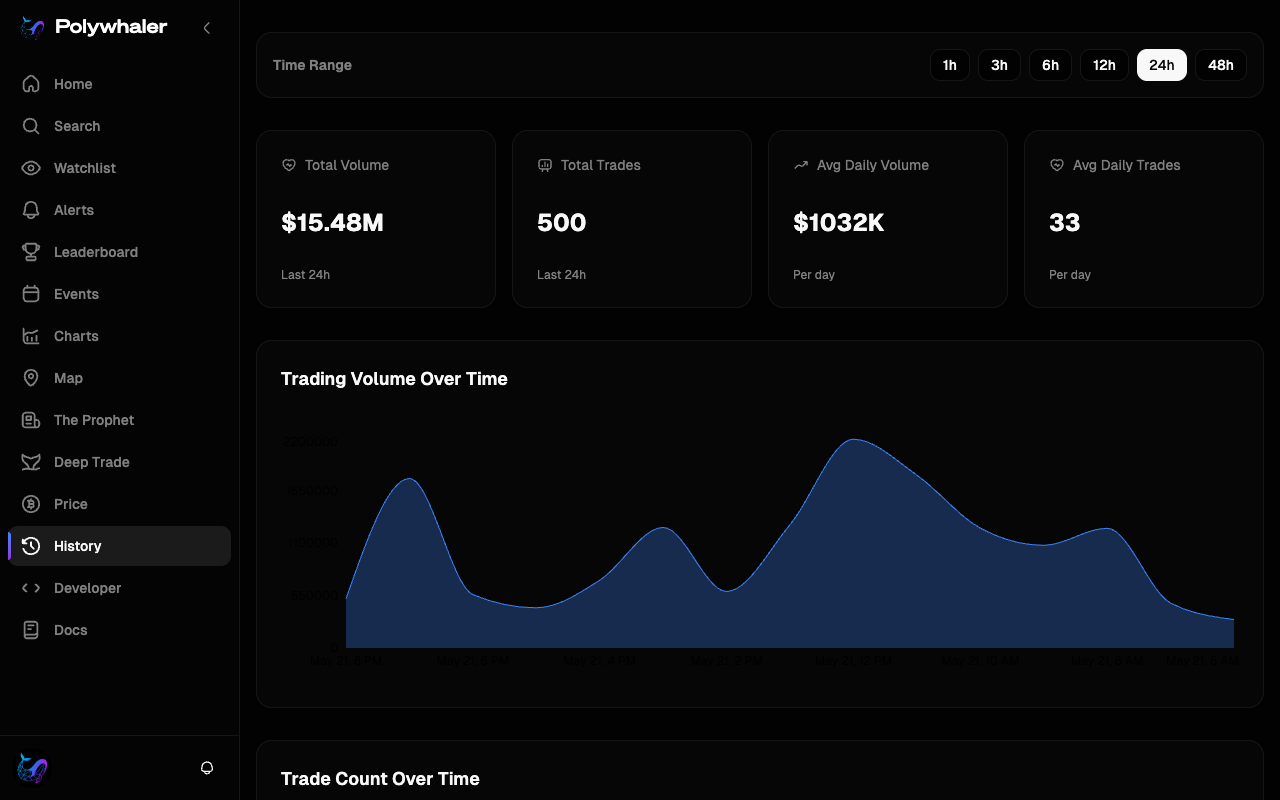Navigate to Watchlist label
Screen dimensions: 1280x800
(85, 168)
